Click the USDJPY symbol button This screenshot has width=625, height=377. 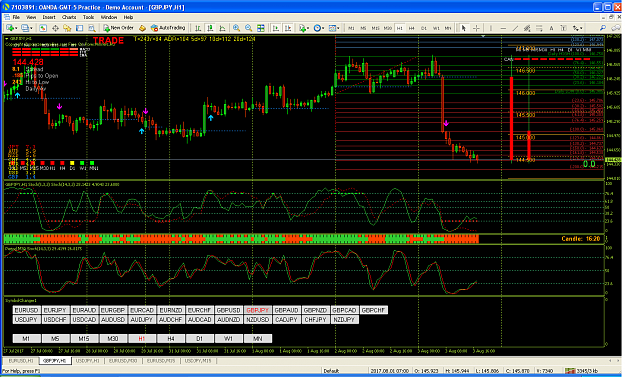click(x=26, y=320)
